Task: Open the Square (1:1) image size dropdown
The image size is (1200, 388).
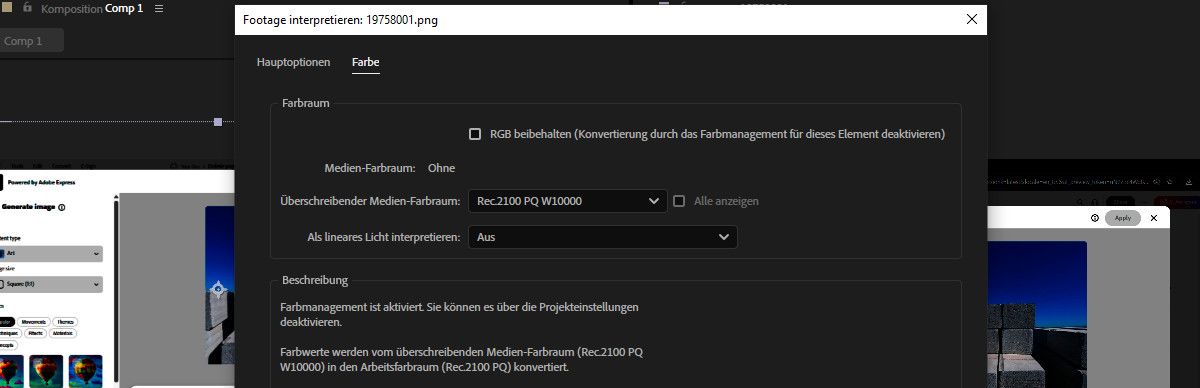Action: coord(50,284)
